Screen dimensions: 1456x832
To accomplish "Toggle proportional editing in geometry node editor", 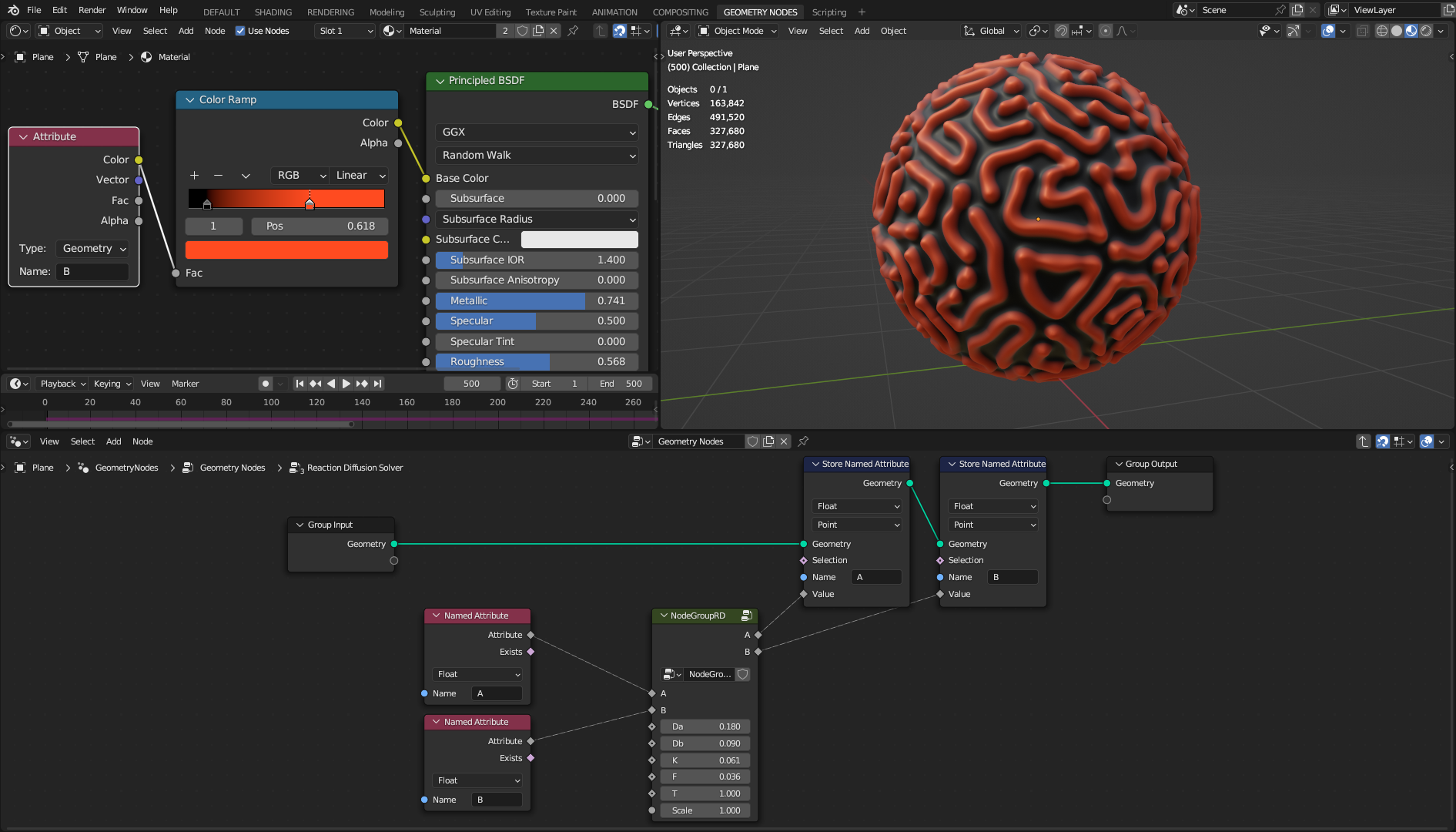I will [1427, 441].
